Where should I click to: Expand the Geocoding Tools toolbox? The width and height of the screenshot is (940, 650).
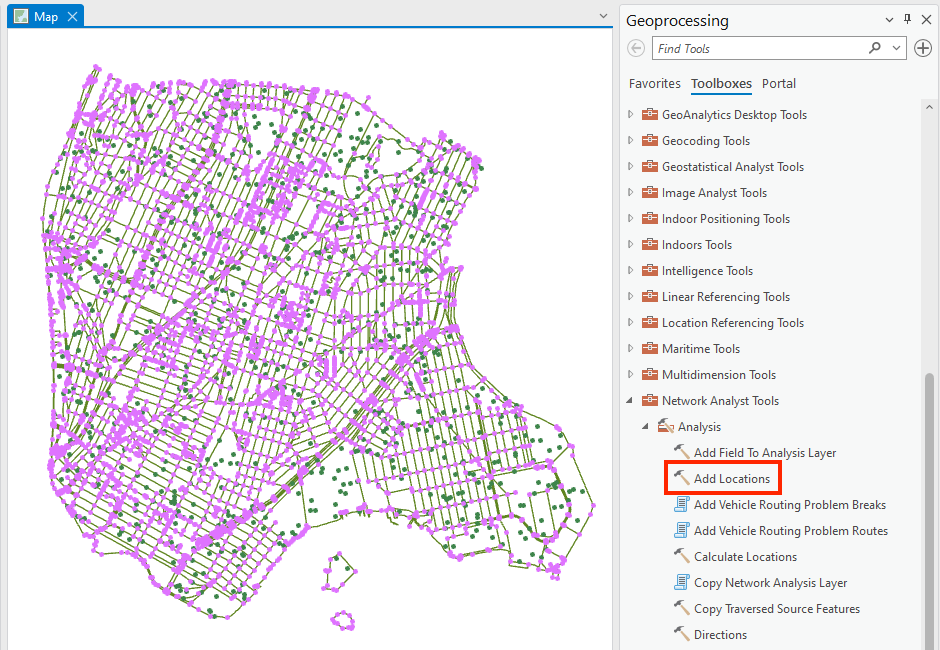point(630,140)
